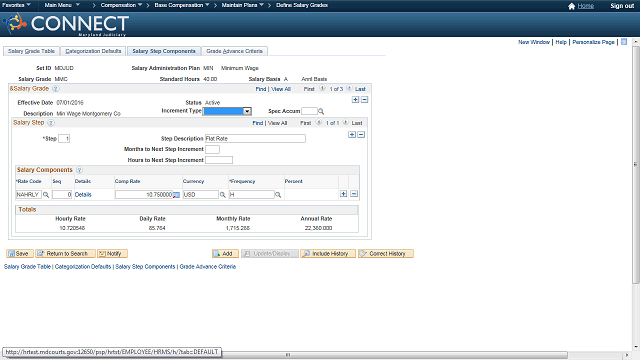
Task: Open the Spec Accum lookup icon
Action: (321, 111)
